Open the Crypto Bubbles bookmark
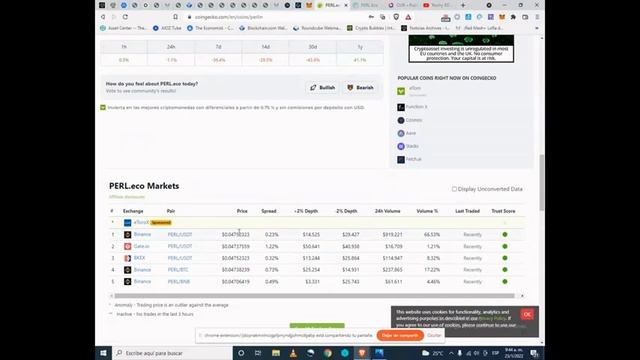The image size is (640, 360). pos(371,28)
